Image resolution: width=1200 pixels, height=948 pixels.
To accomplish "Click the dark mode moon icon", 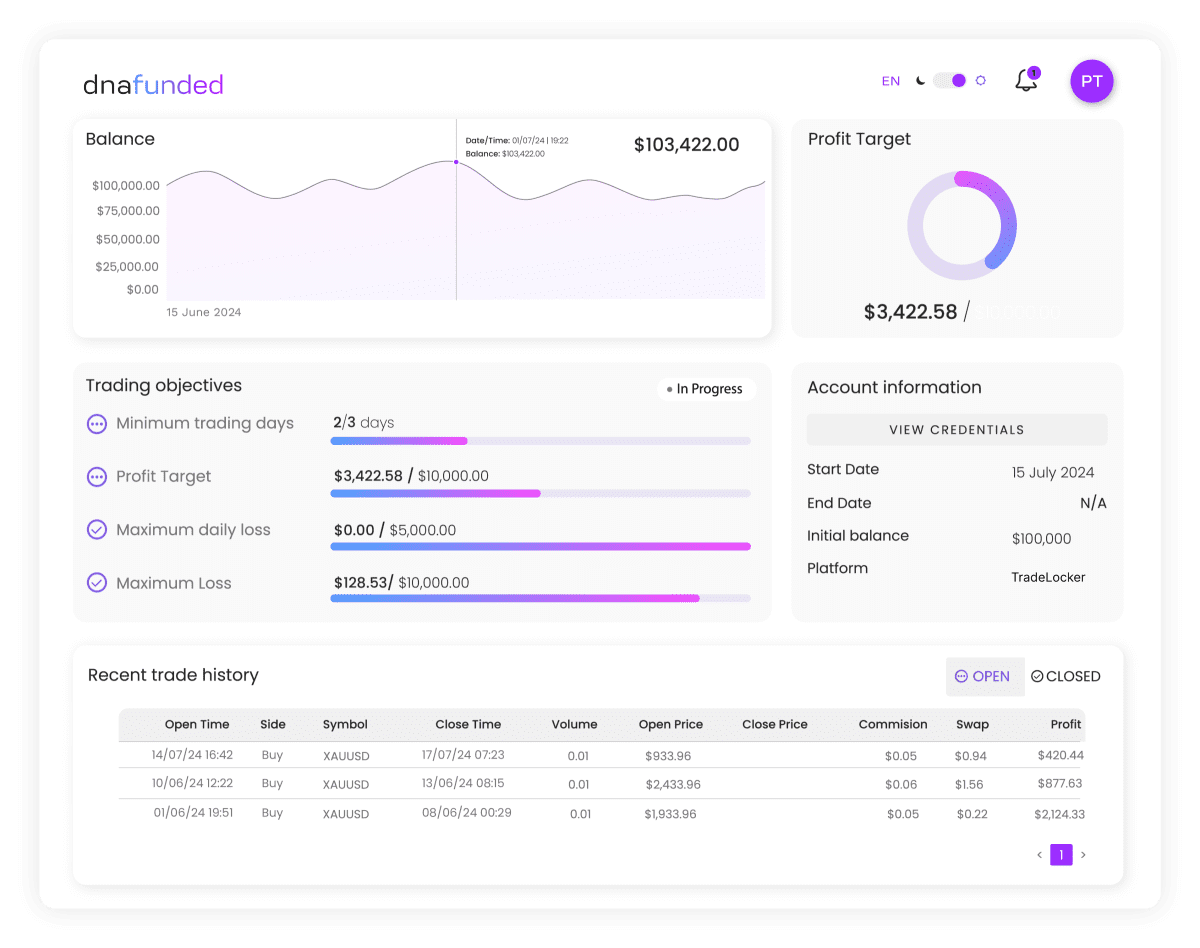I will pos(919,80).
